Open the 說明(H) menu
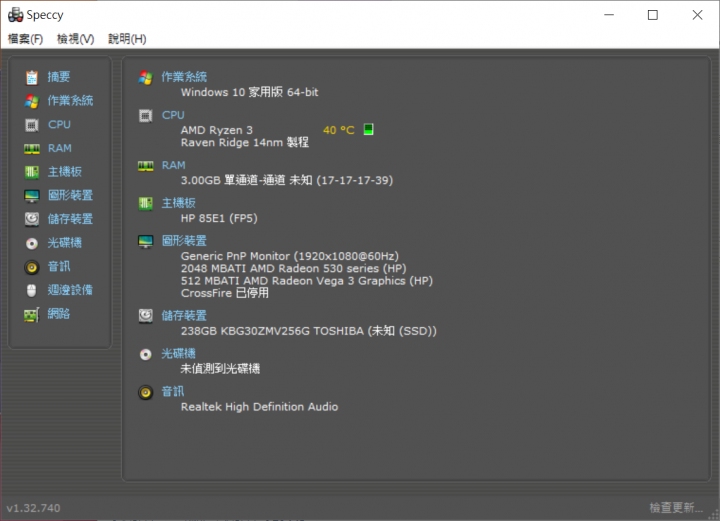This screenshot has width=720, height=521. (x=127, y=39)
